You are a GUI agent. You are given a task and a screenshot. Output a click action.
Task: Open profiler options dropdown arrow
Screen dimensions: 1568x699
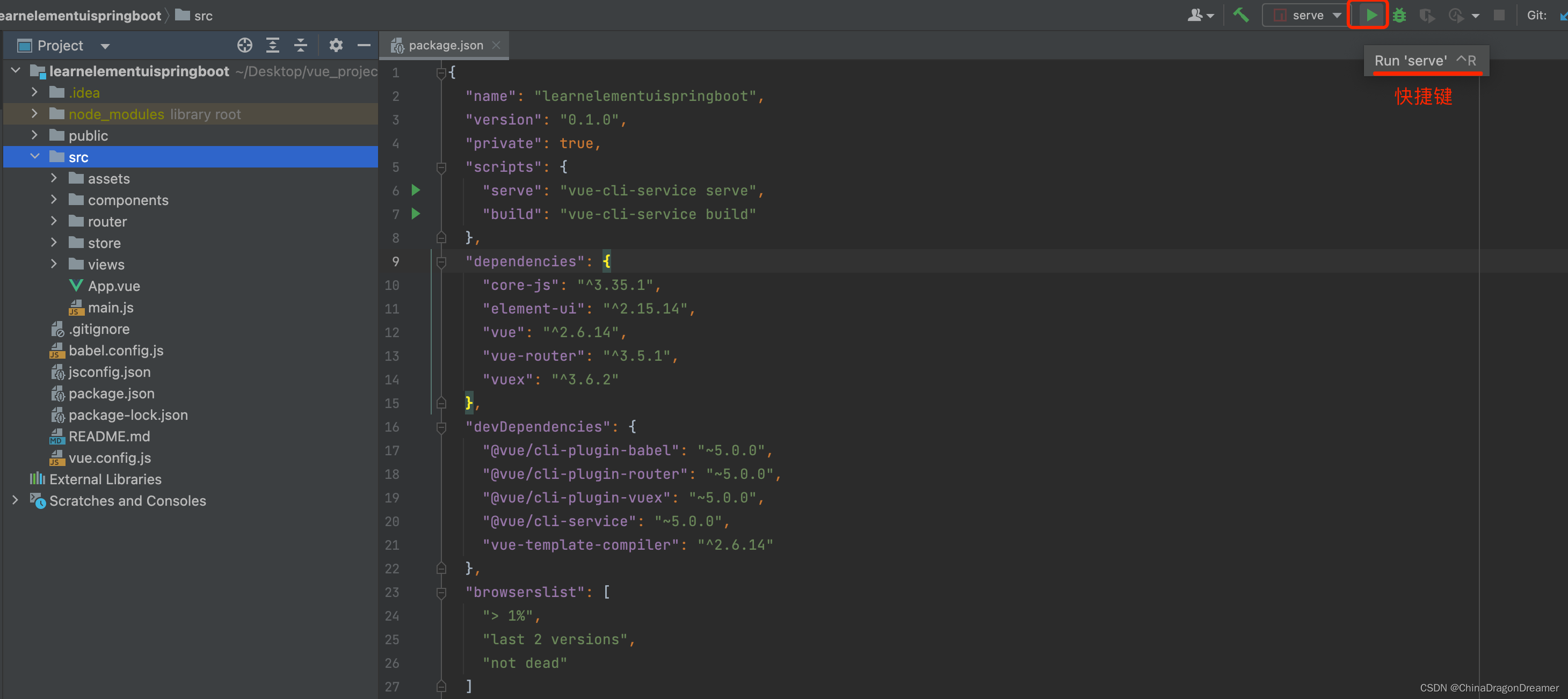(1475, 16)
